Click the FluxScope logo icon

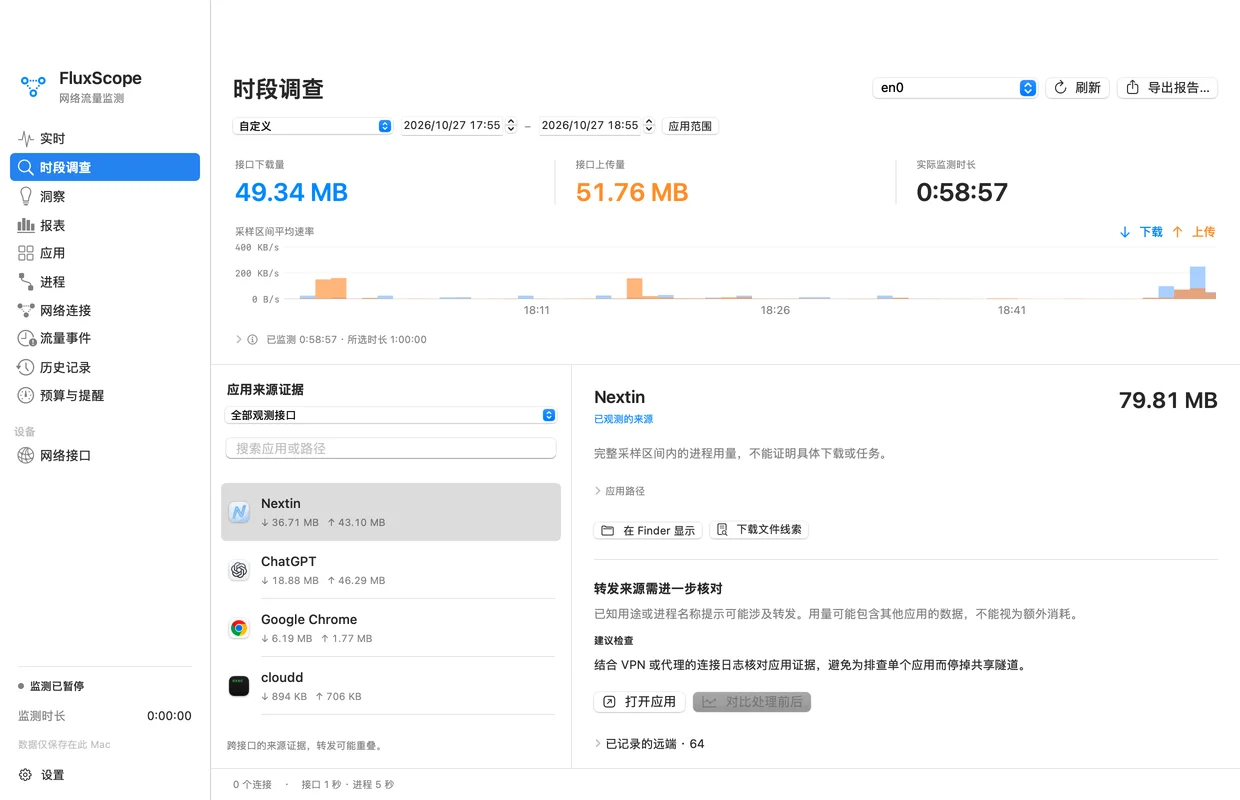click(34, 87)
